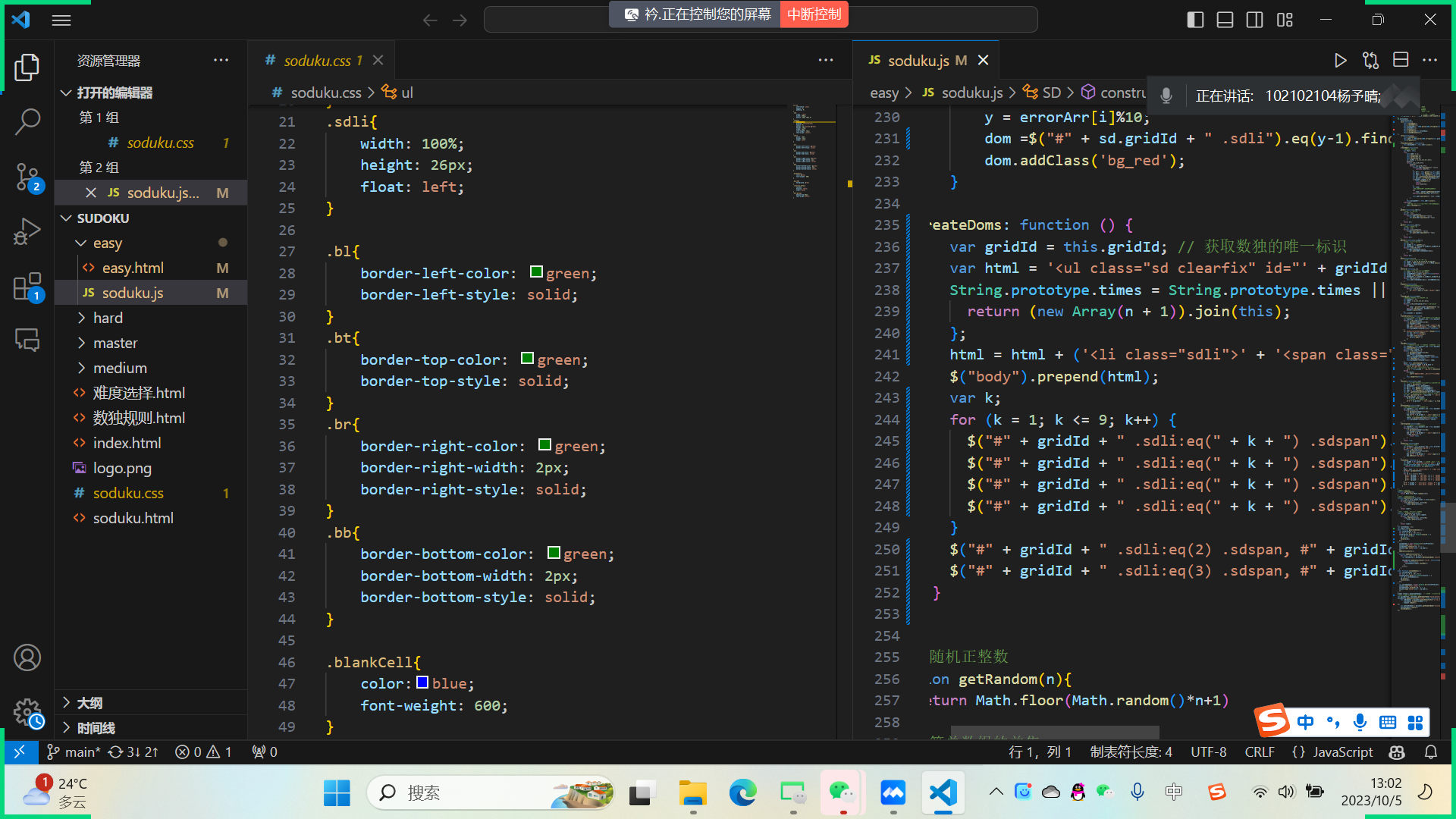Click the 中断控制 button

pyautogui.click(x=814, y=14)
